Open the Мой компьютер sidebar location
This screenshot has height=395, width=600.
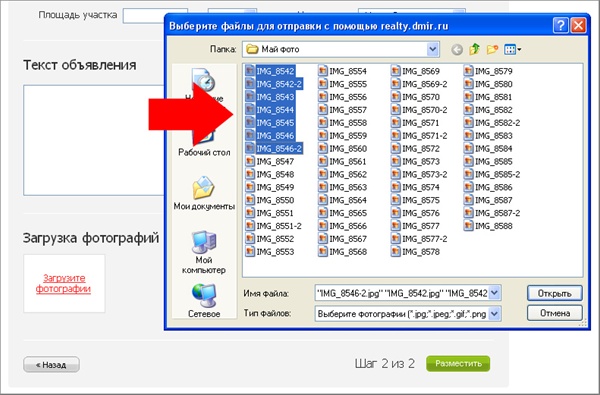pos(204,253)
